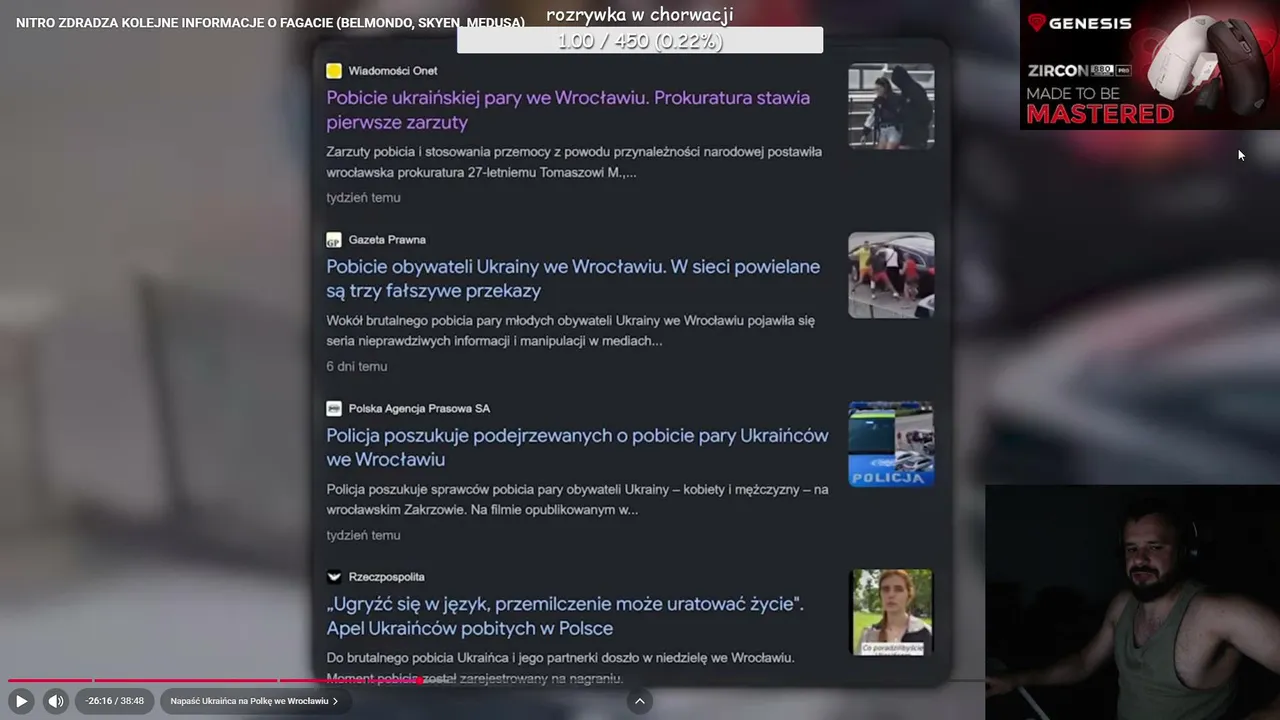Click the "Wiadomości Onet" source name
Screen dimensions: 1280x720
(x=393, y=71)
